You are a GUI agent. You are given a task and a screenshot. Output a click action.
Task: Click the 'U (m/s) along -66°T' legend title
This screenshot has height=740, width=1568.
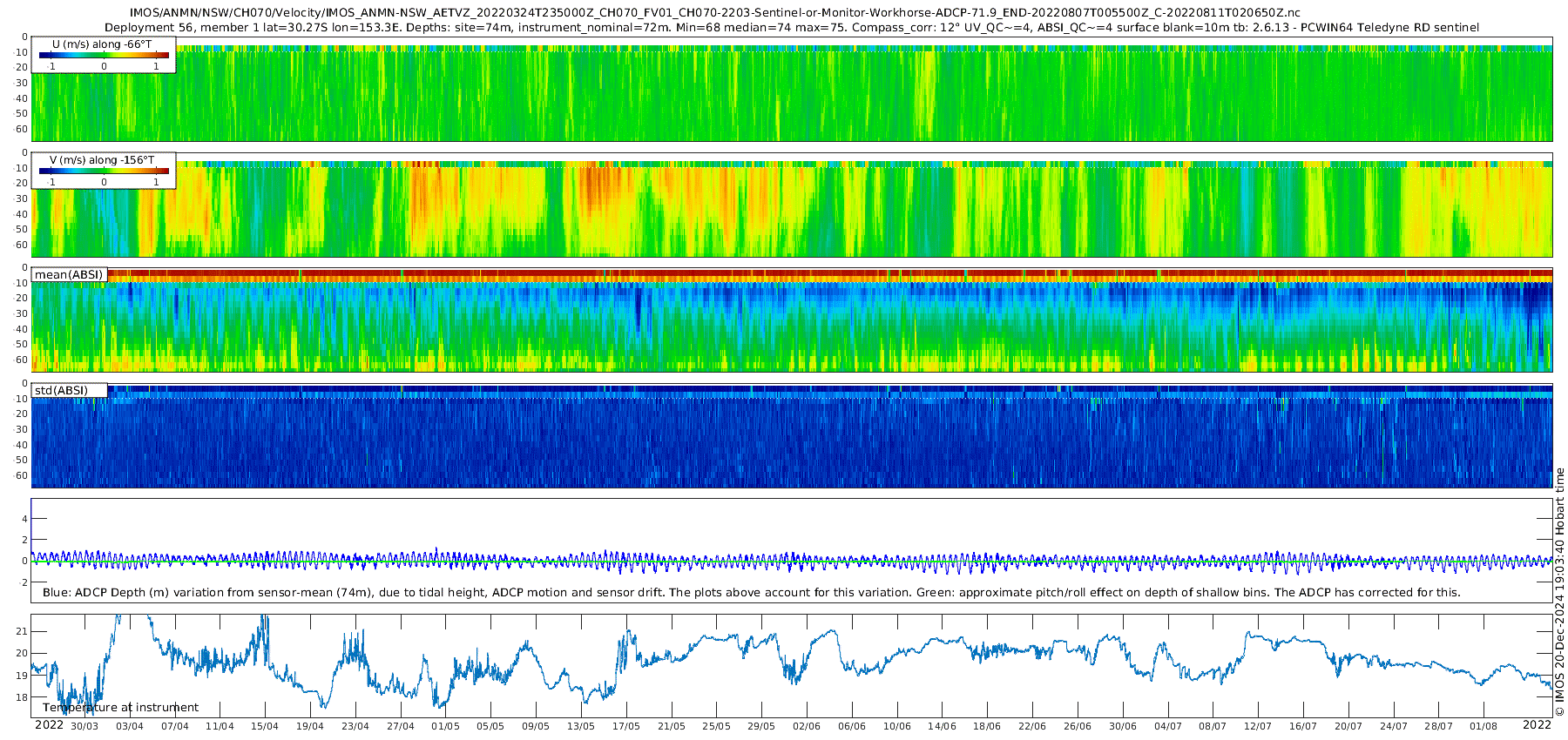[102, 44]
